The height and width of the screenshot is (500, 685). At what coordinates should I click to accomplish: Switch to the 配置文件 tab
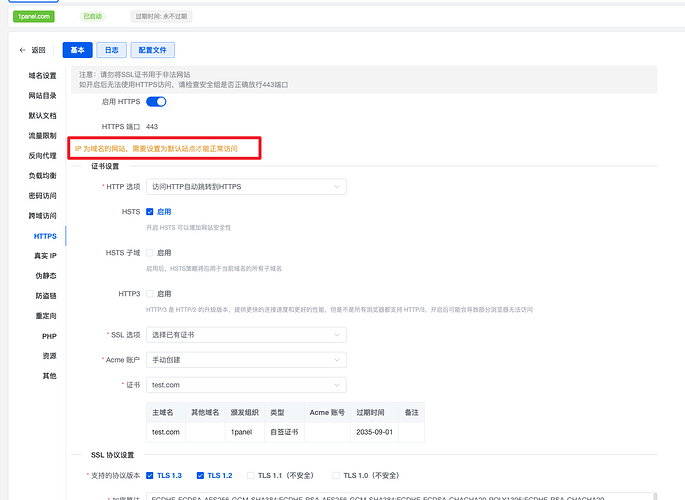[159, 50]
